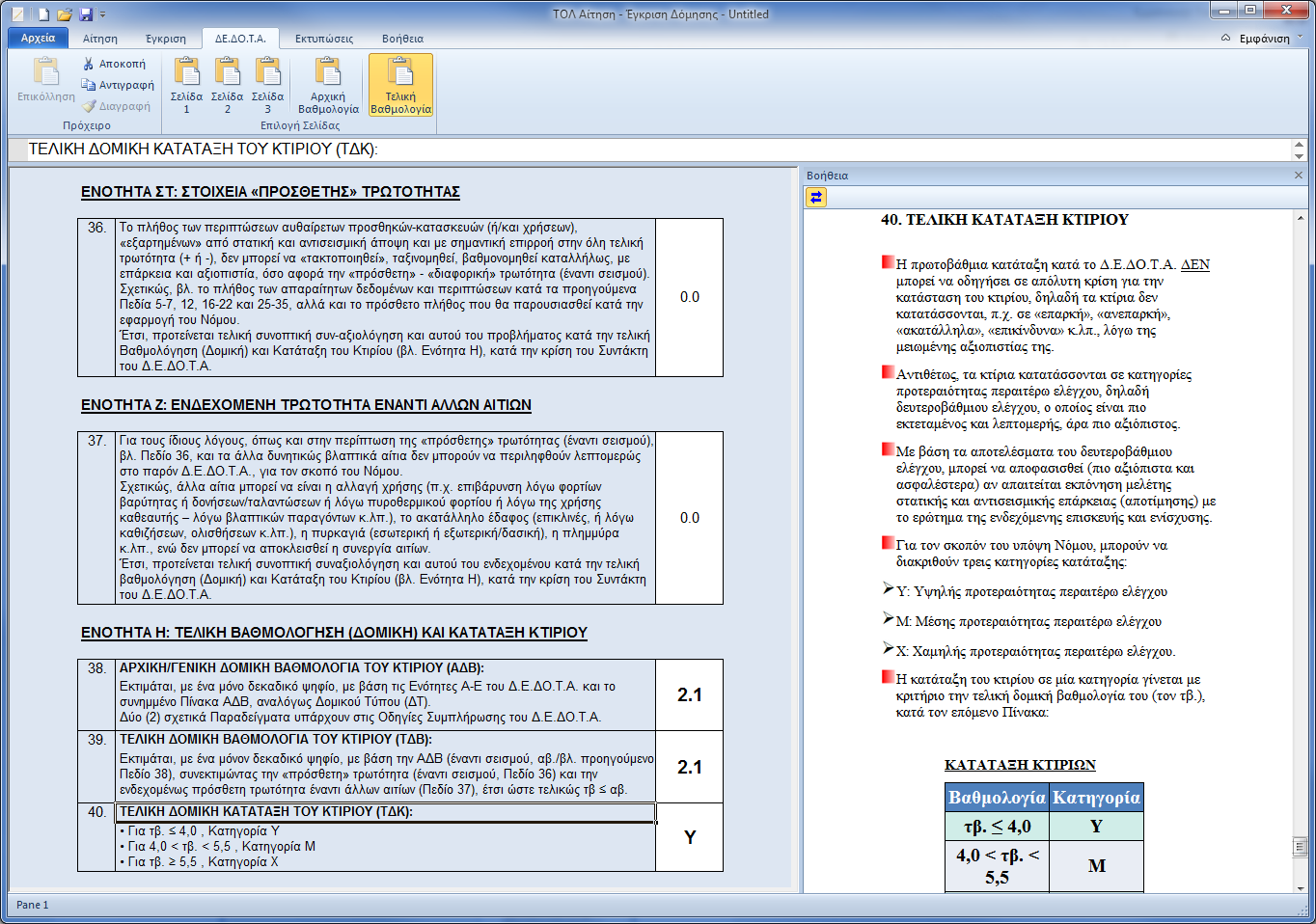Go to Σελίδα 1 page
The image size is (1316, 924).
click(x=186, y=85)
